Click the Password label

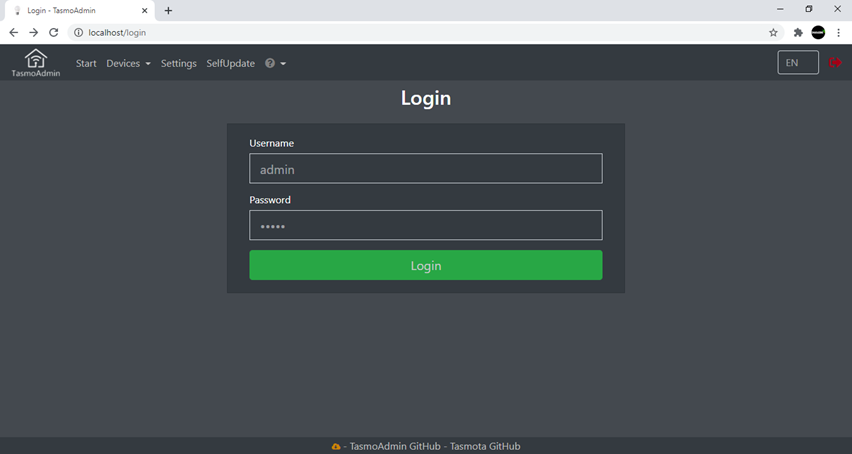(270, 200)
